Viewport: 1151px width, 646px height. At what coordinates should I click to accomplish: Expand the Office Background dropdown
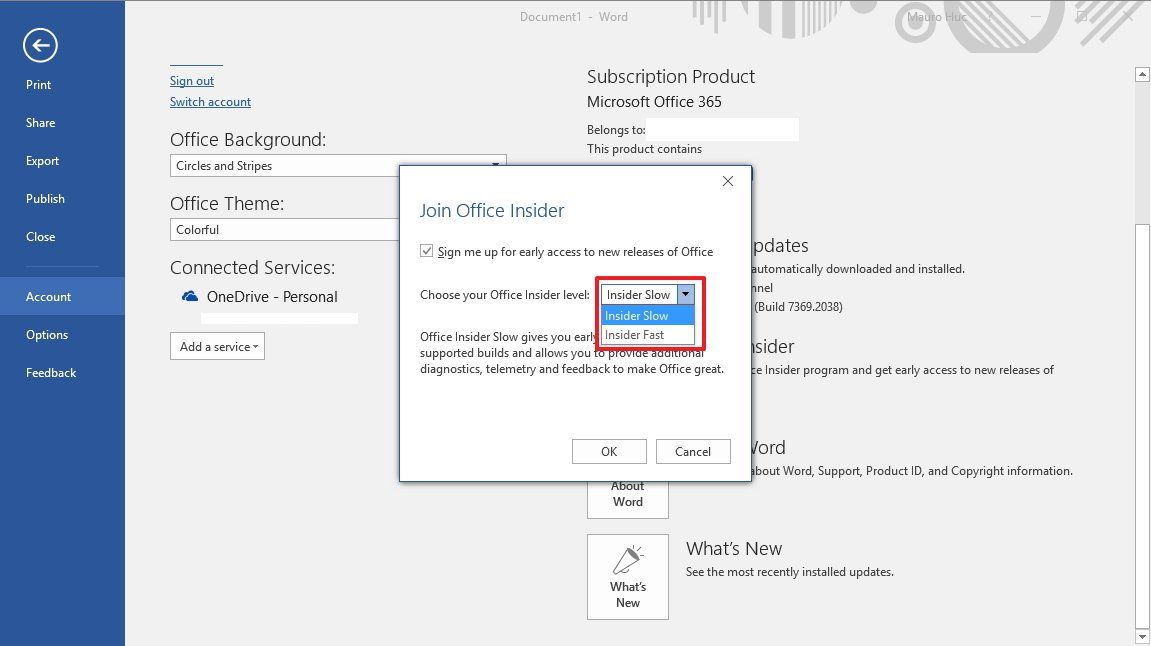click(494, 165)
